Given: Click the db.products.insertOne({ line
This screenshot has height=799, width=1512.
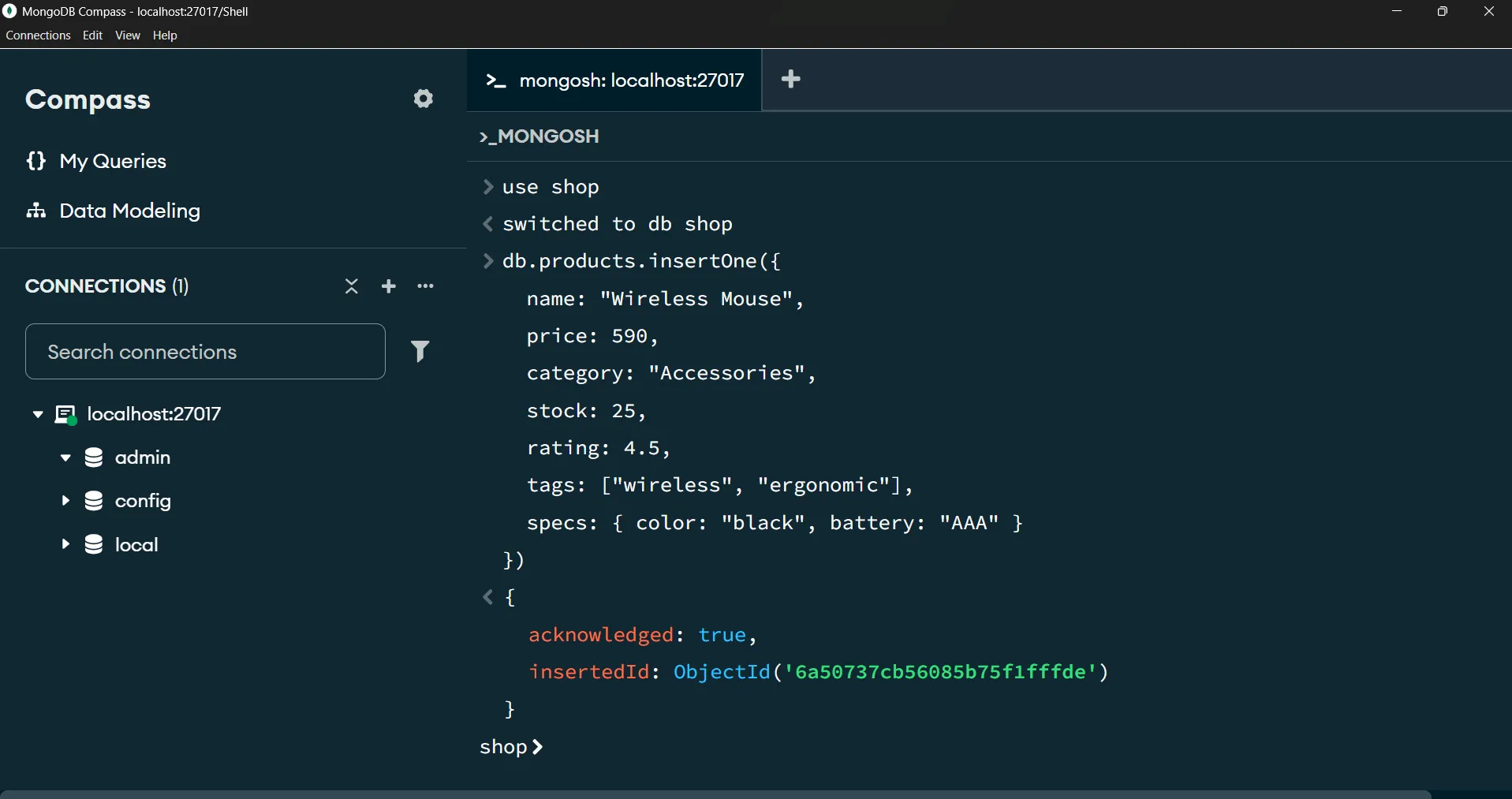Looking at the screenshot, I should [x=641, y=261].
